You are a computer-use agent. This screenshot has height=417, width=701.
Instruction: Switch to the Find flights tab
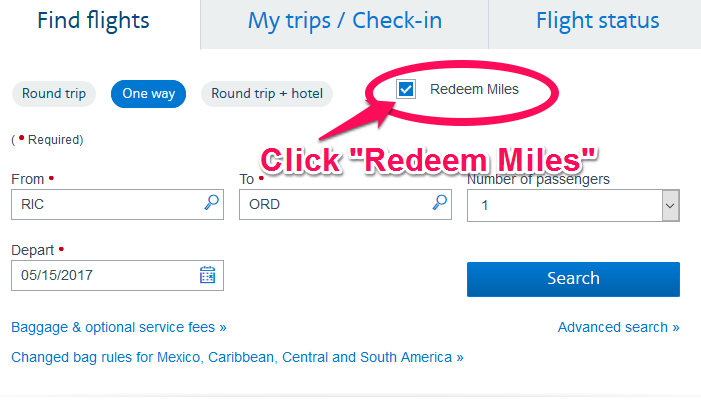(93, 21)
